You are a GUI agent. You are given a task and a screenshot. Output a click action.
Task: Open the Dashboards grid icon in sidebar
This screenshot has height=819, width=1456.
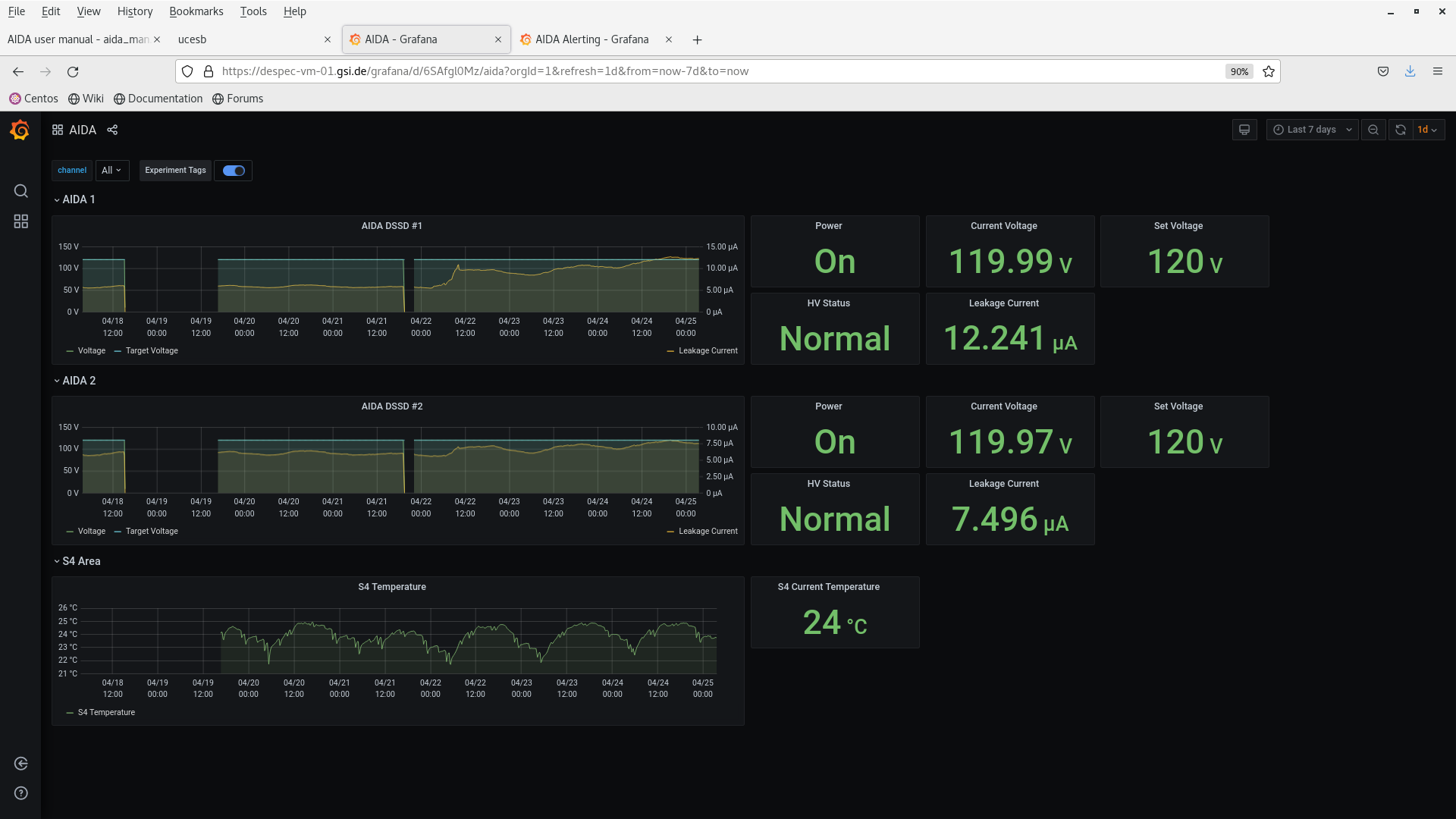coord(21,221)
